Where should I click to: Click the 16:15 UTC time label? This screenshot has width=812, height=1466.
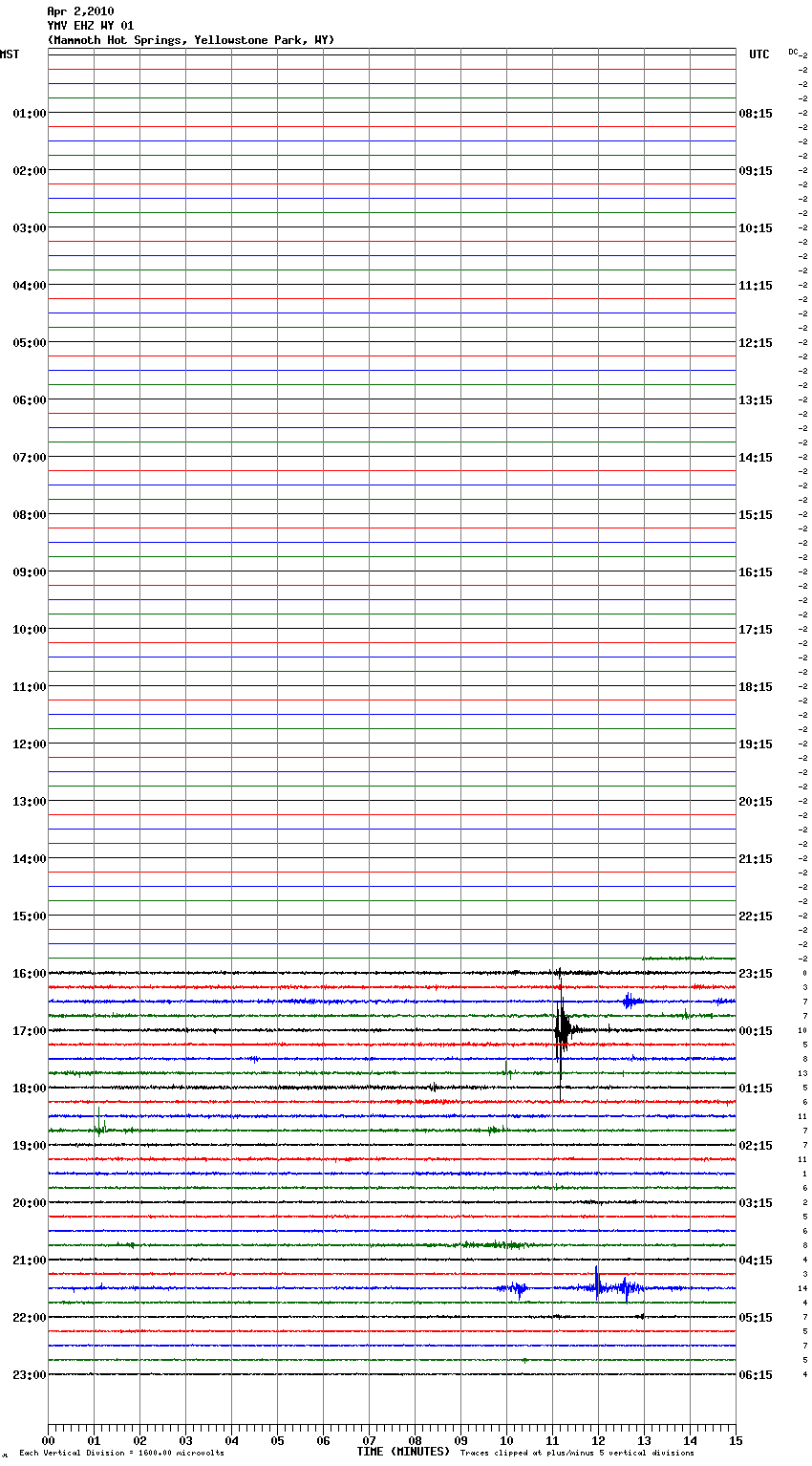(756, 572)
